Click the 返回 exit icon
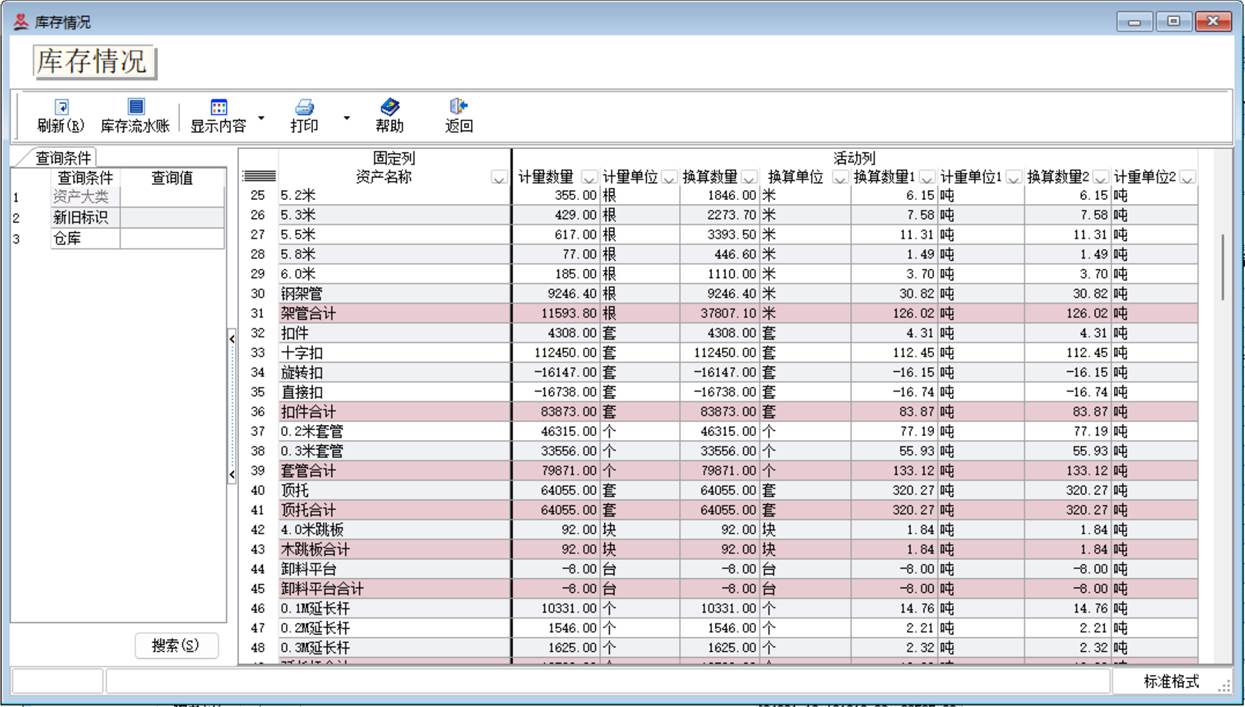 [x=459, y=106]
